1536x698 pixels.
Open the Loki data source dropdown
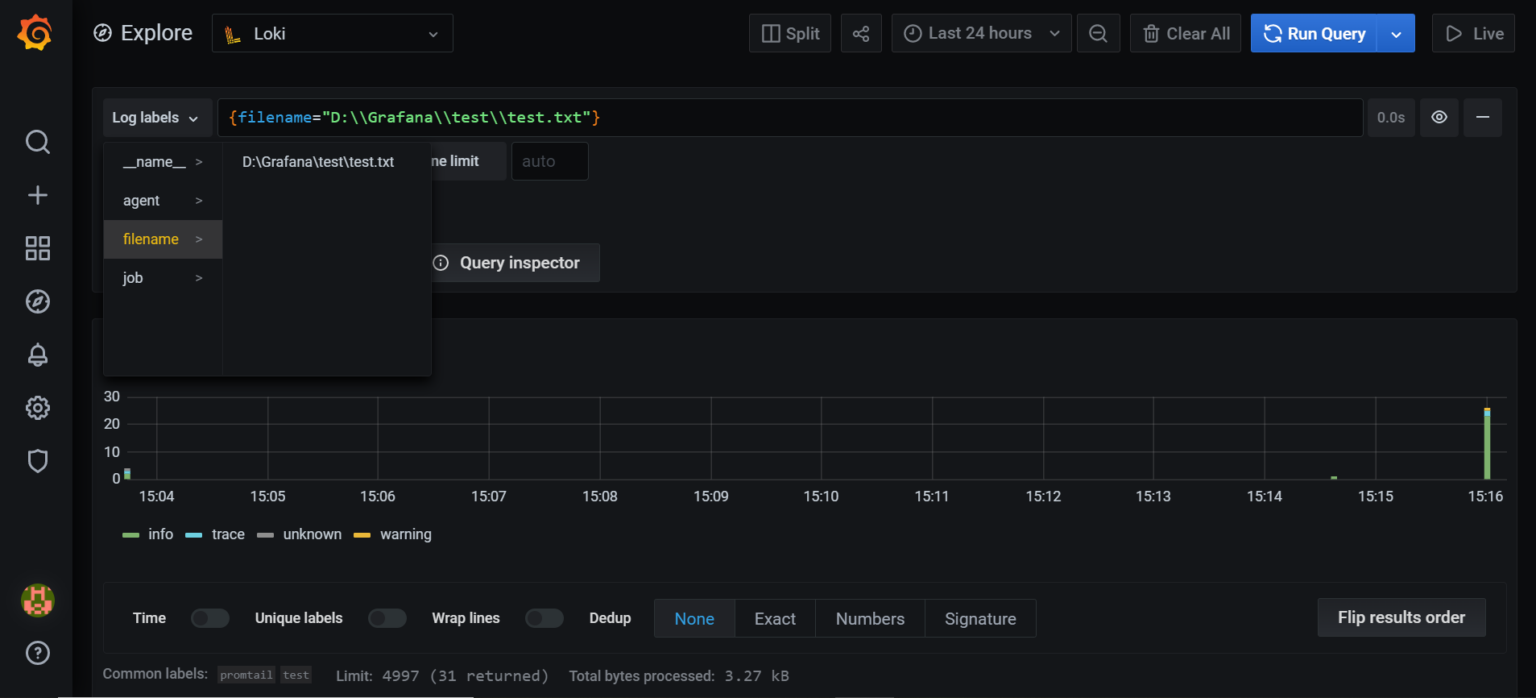coord(332,33)
